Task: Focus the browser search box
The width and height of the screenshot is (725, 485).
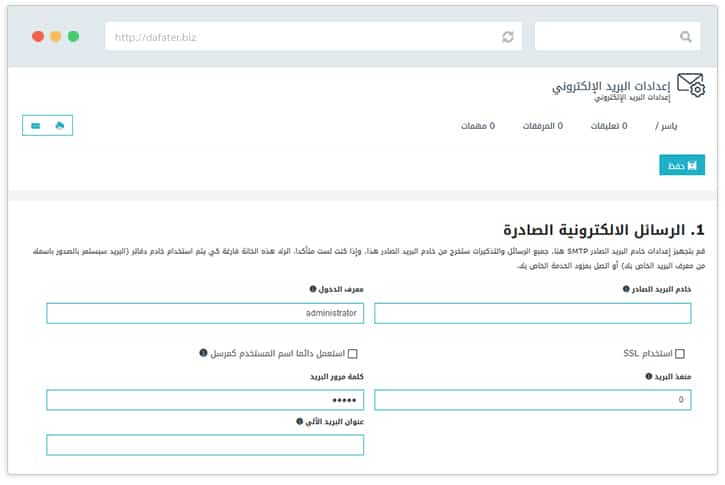Action: [x=617, y=37]
